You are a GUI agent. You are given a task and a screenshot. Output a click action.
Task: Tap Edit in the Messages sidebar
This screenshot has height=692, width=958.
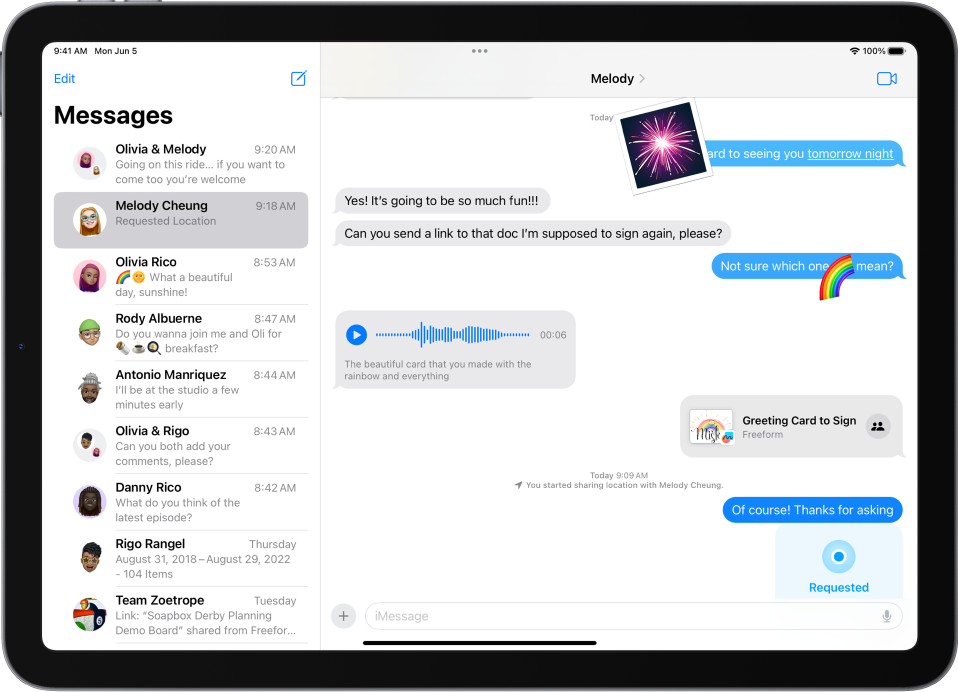(64, 78)
